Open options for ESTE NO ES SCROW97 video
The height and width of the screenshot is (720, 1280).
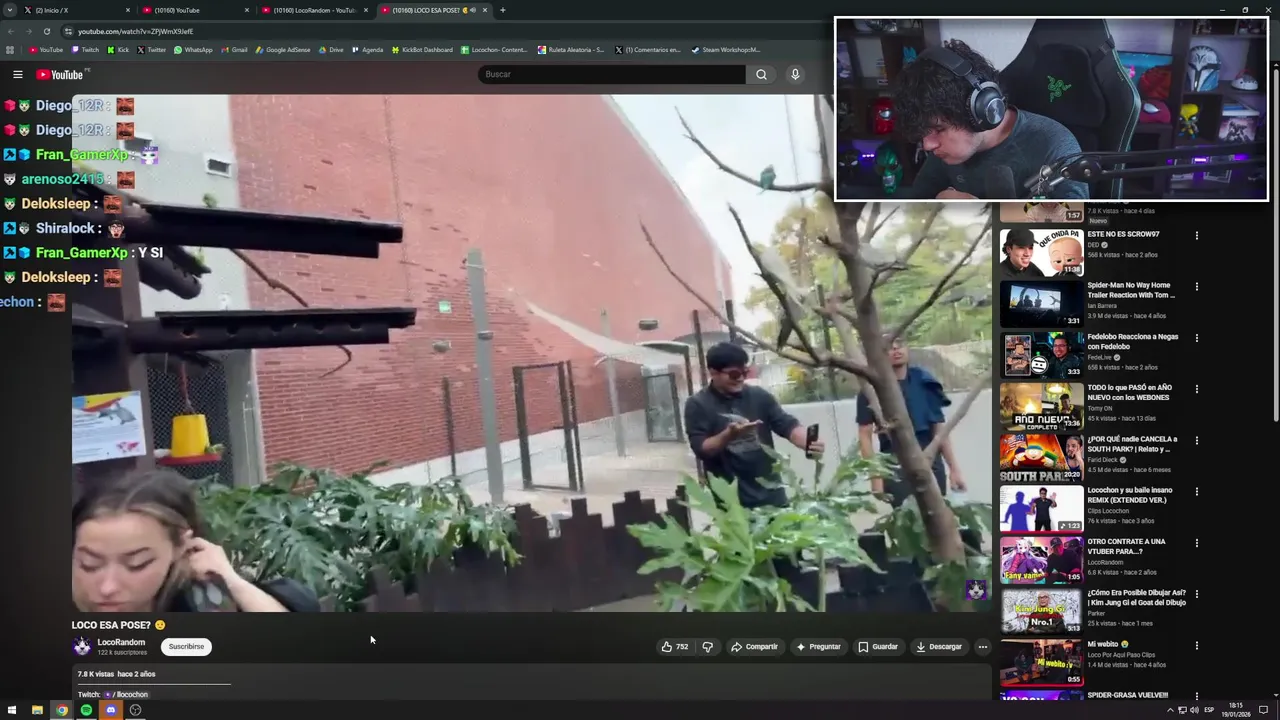coord(1196,236)
